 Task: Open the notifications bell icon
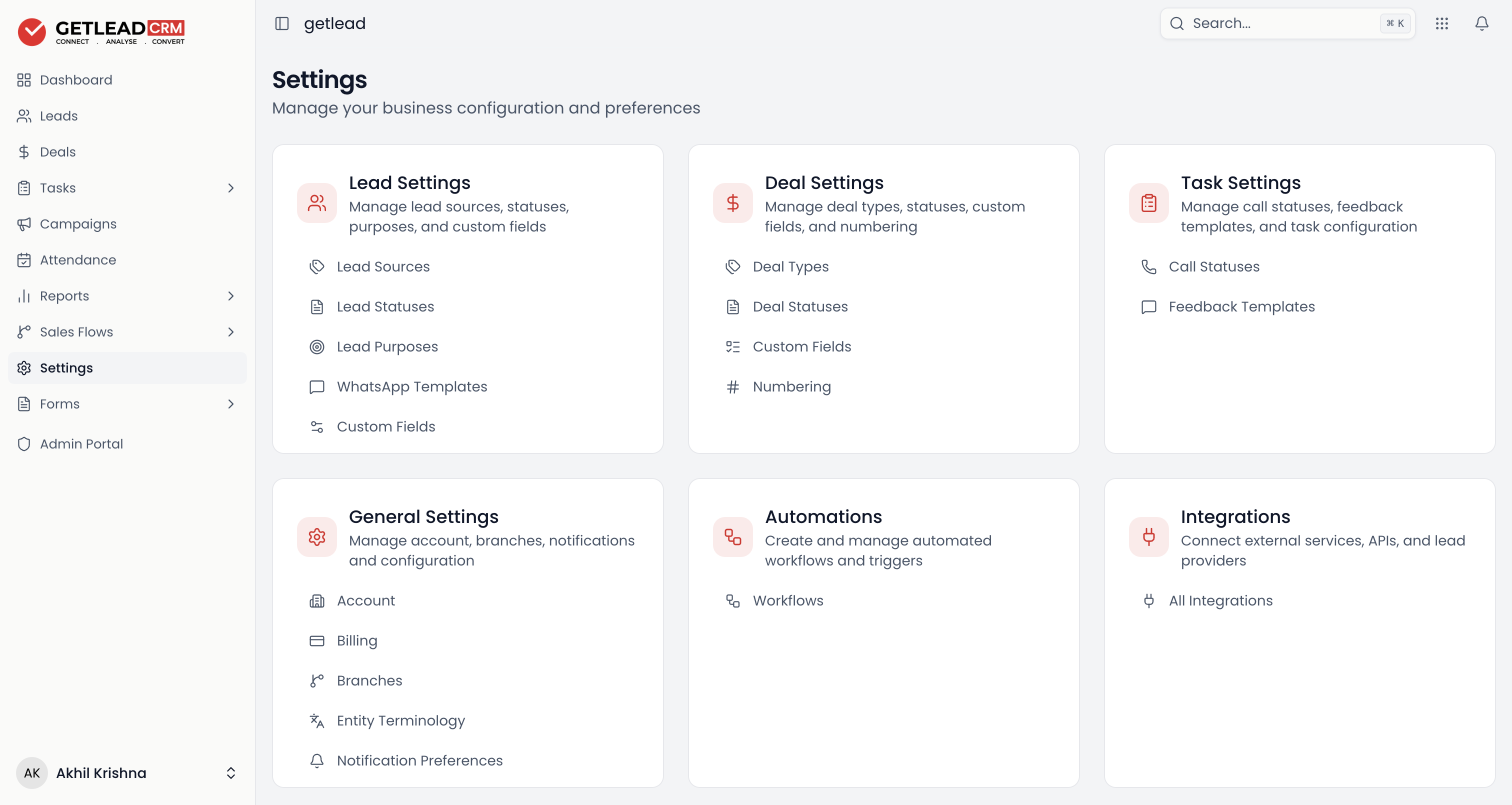[1481, 23]
